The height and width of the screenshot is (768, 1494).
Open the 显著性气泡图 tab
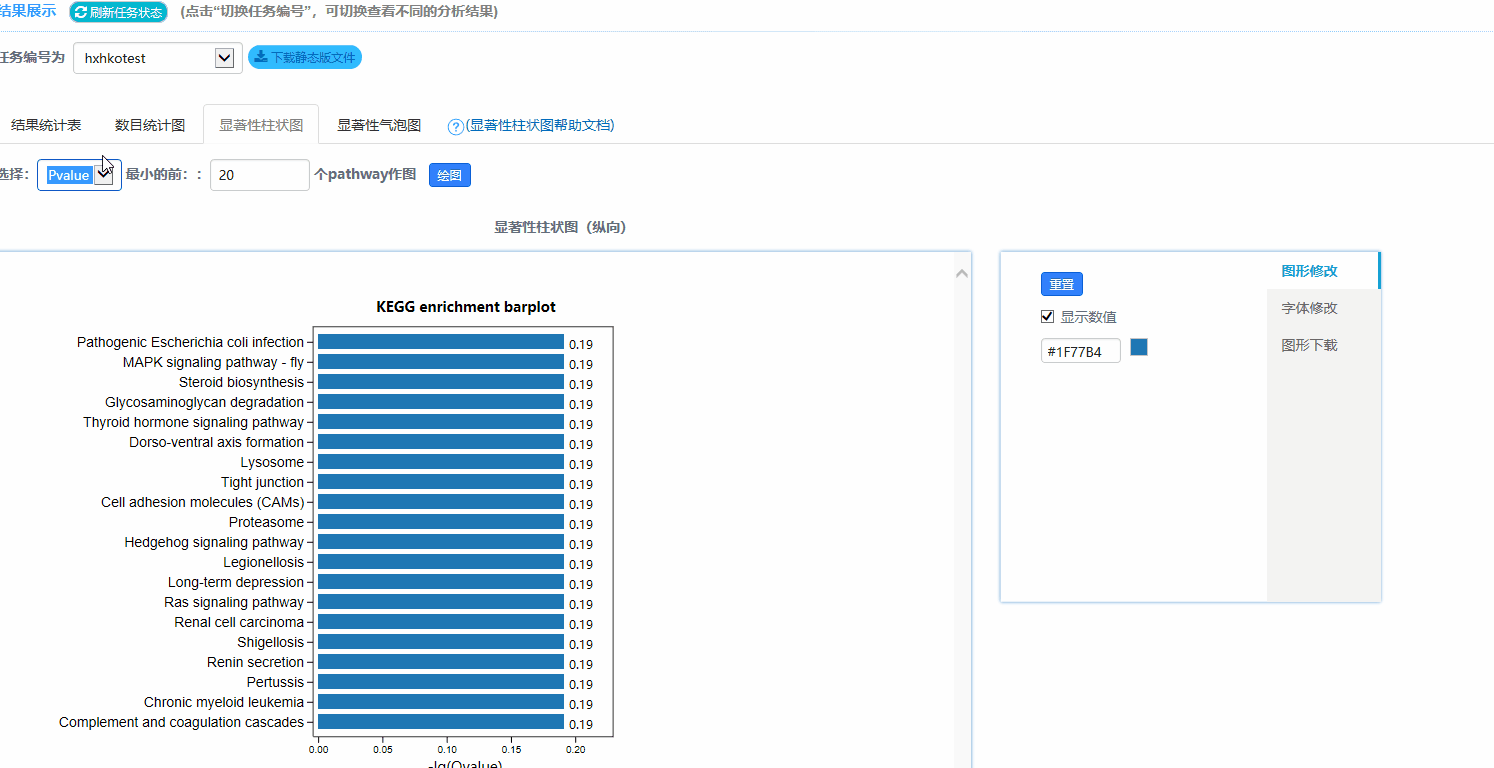coord(379,125)
